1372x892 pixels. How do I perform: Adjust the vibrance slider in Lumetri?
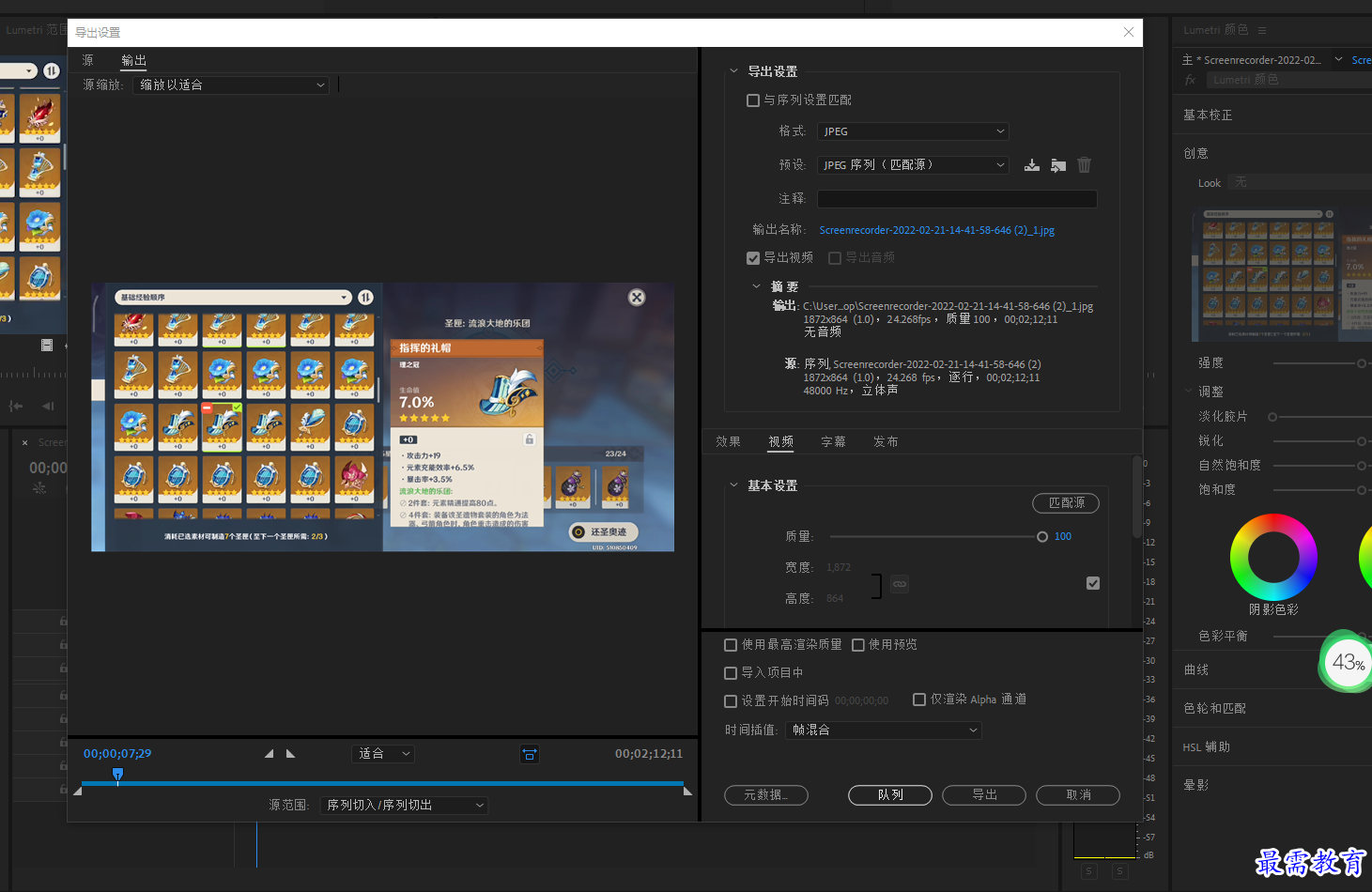pyautogui.click(x=1361, y=466)
